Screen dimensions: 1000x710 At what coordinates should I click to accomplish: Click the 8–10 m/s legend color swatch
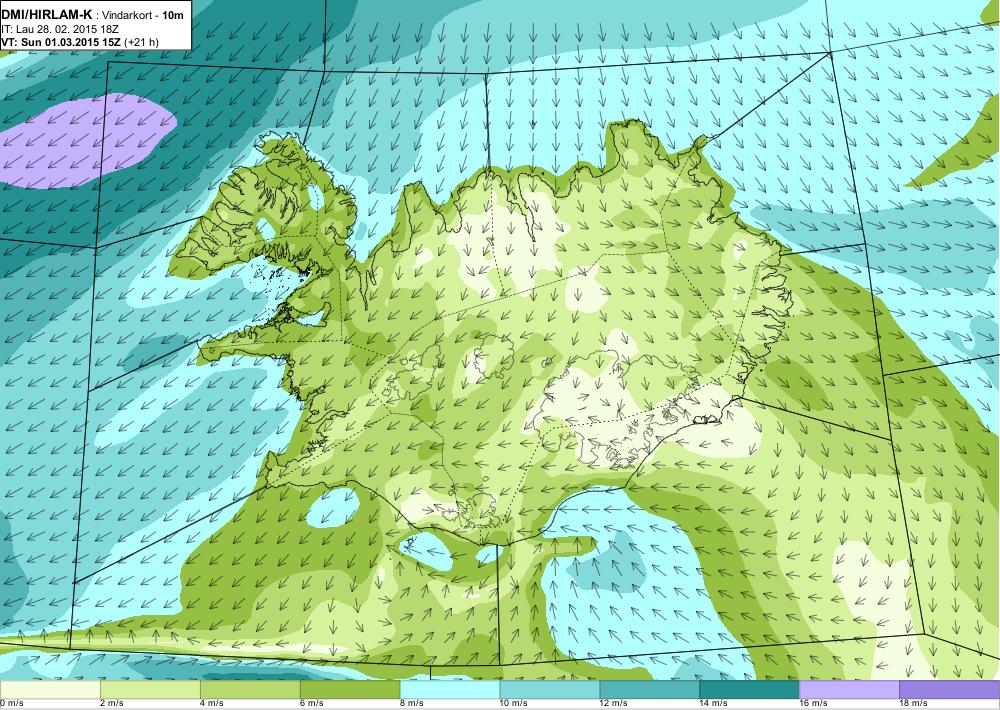(x=450, y=690)
